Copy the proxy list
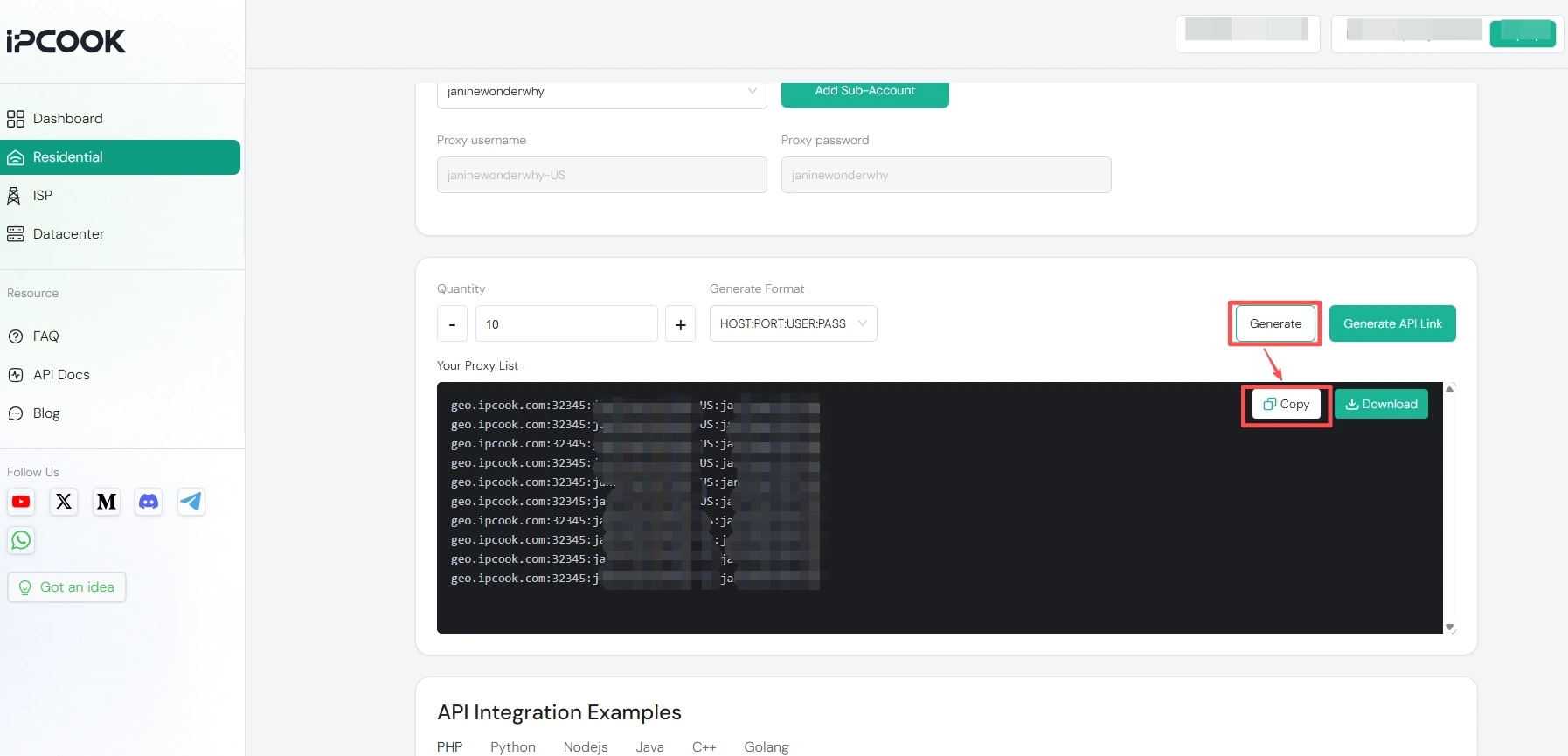Screen dimensions: 1568x756 (1287, 404)
